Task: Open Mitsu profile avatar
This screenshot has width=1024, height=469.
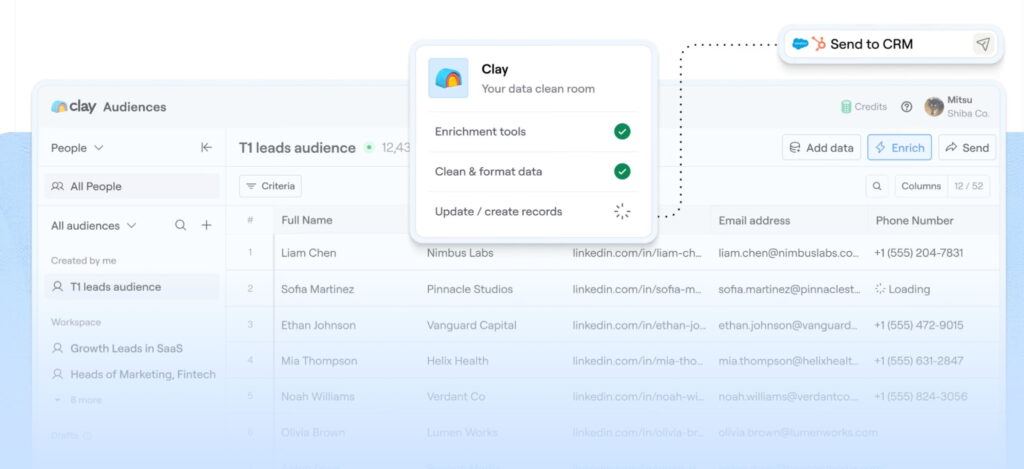Action: click(x=934, y=106)
